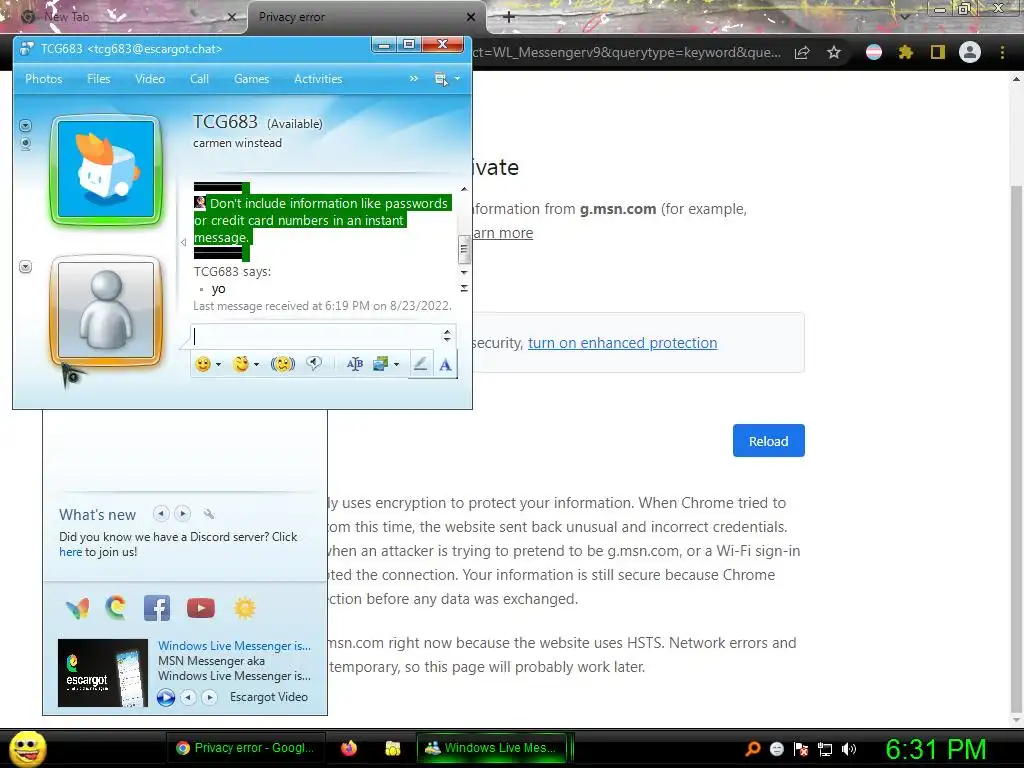Viewport: 1024px width, 768px height.
Task: Go to previous Escargot video
Action: click(x=188, y=697)
